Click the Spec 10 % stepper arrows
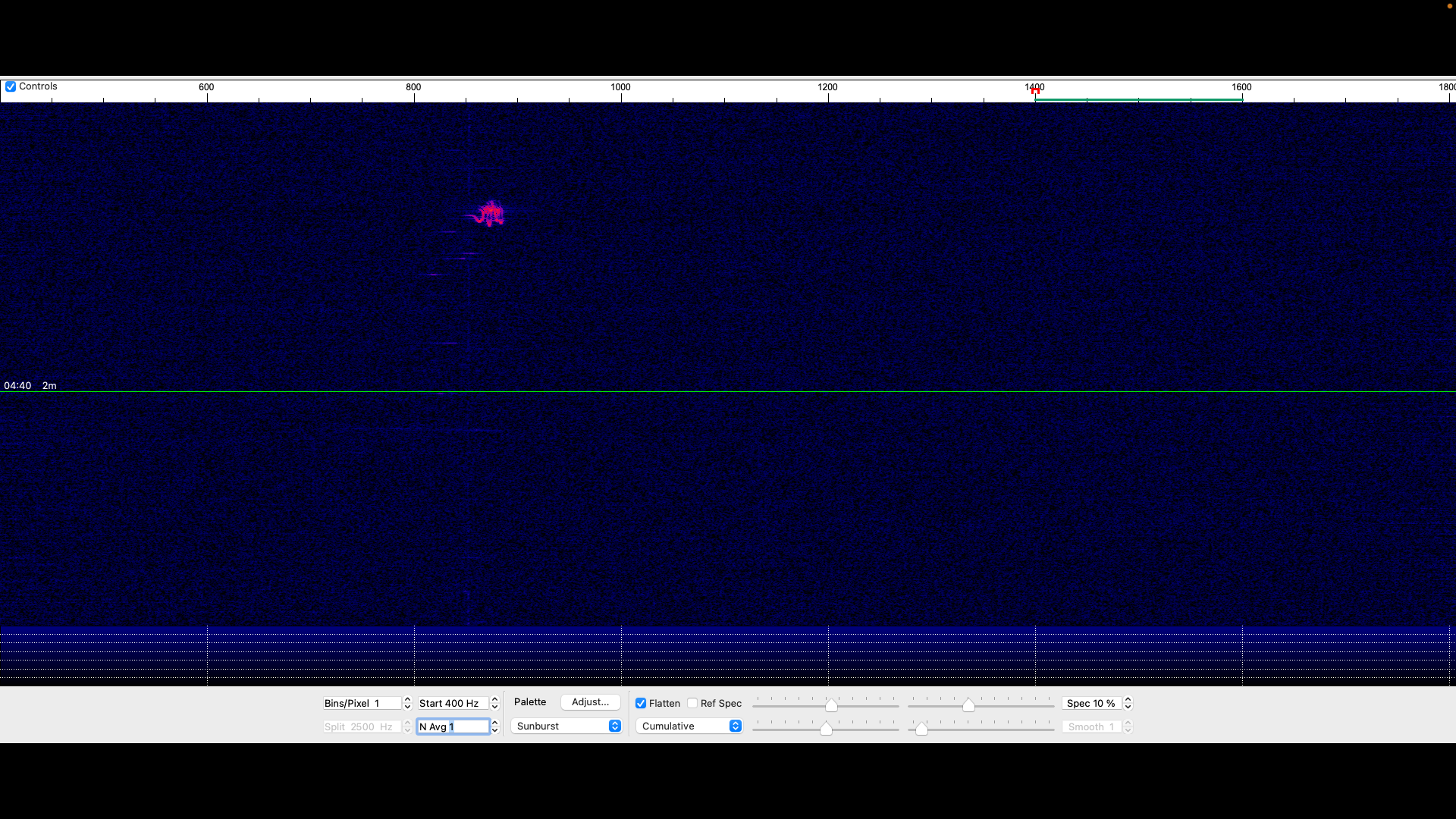The height and width of the screenshot is (819, 1456). point(1128,703)
